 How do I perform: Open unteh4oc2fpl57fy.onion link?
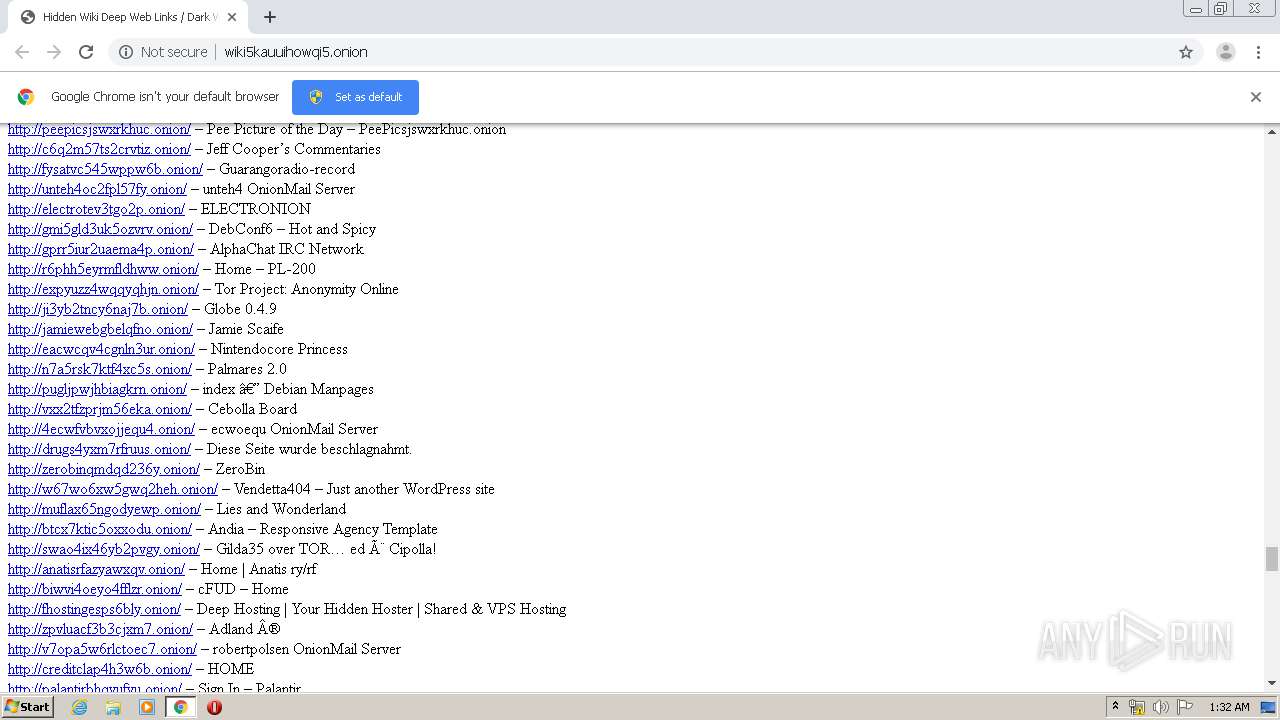(x=97, y=189)
